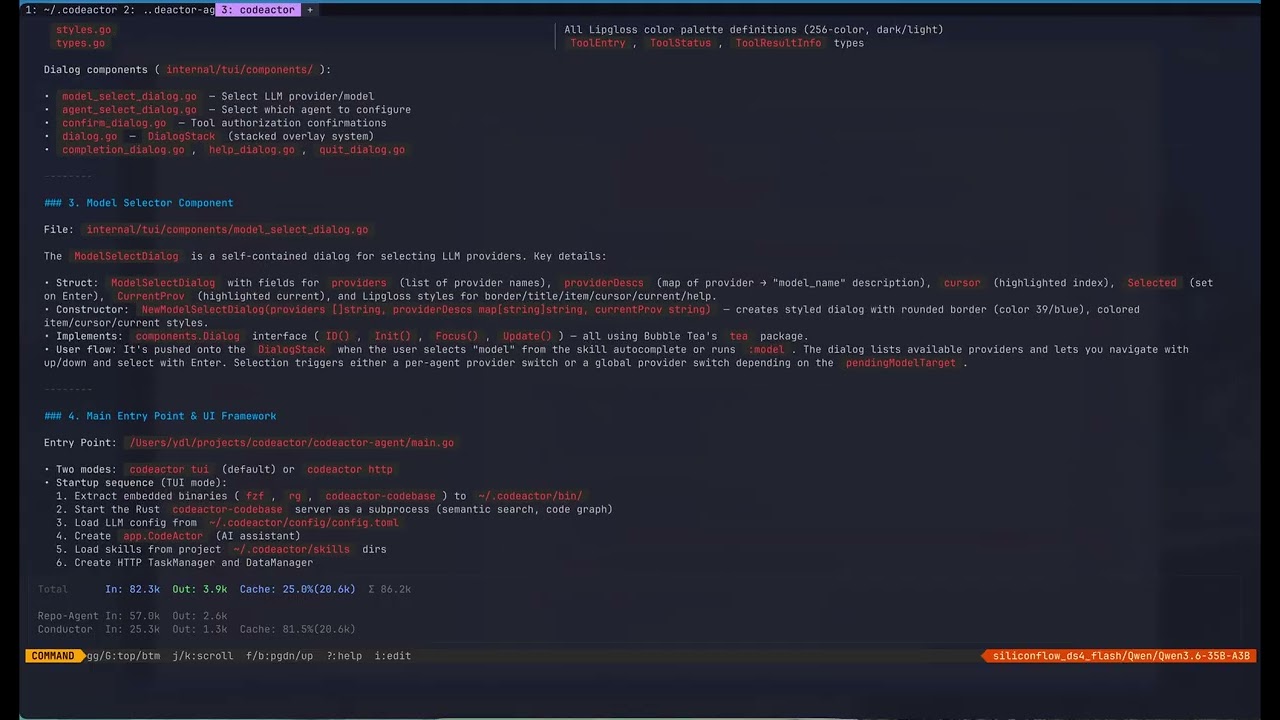Click the ToolEntry type name
The image size is (1280, 720).
pyautogui.click(x=598, y=43)
